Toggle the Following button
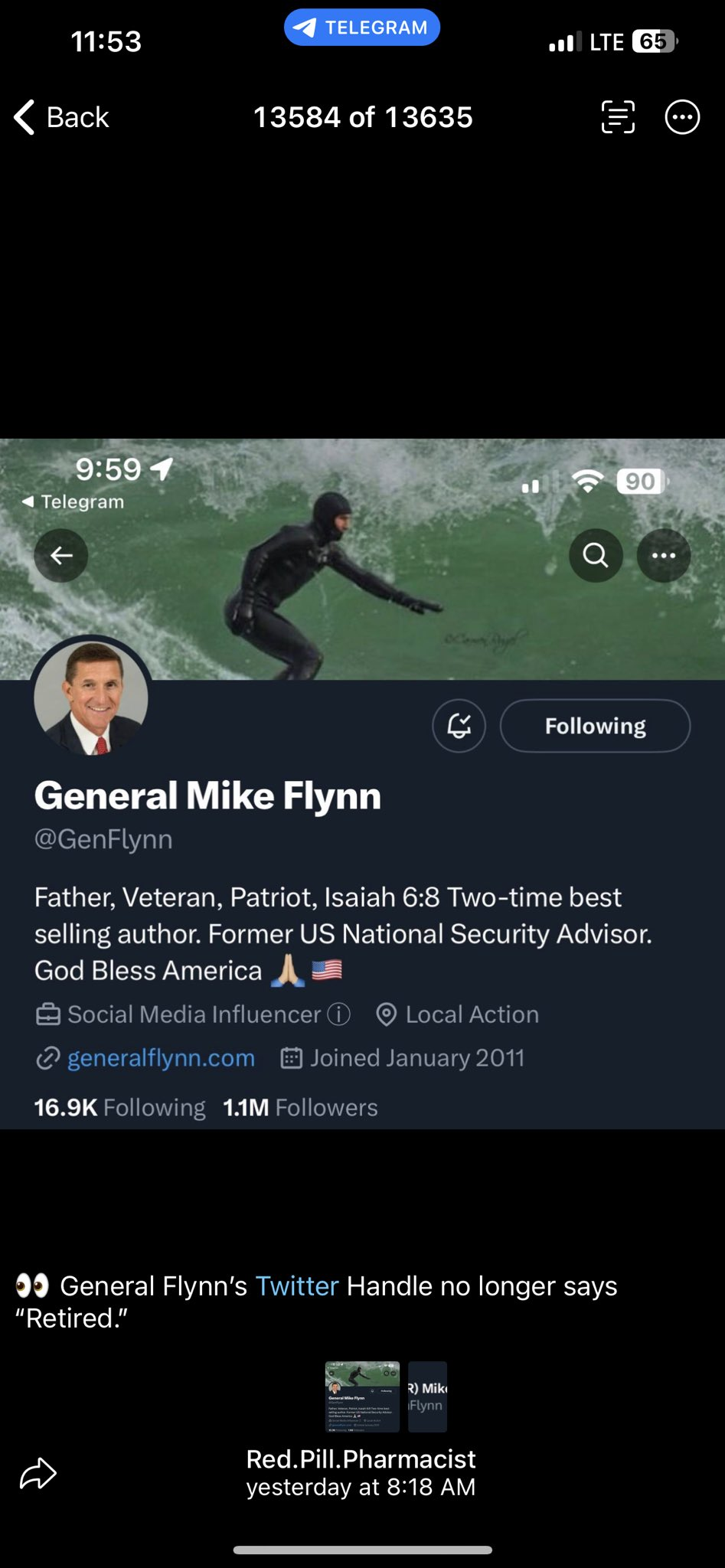The width and height of the screenshot is (725, 1568). 595,725
